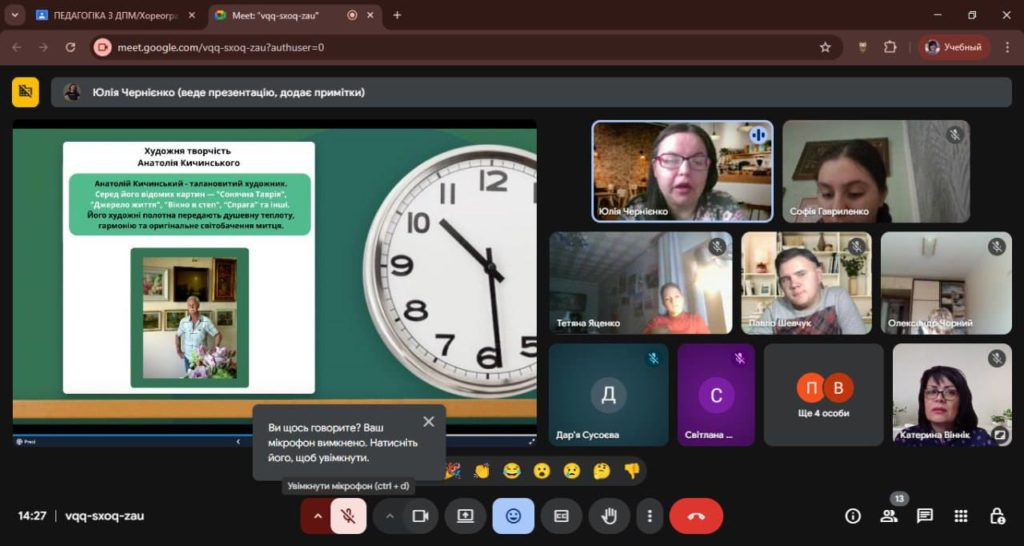The image size is (1024, 546).
Task: Raise your hand in the meeting
Action: (x=608, y=516)
